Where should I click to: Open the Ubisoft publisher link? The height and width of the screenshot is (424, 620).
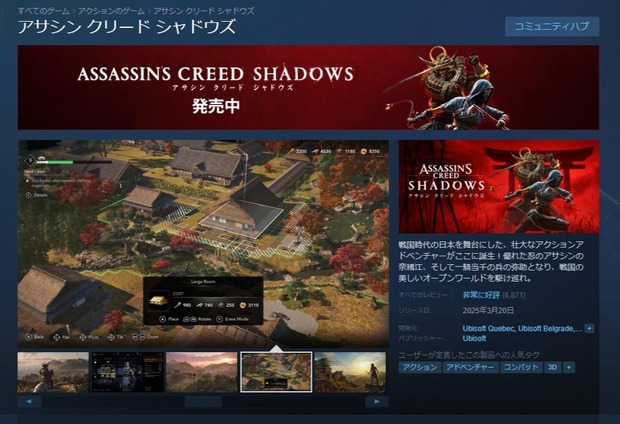point(474,339)
